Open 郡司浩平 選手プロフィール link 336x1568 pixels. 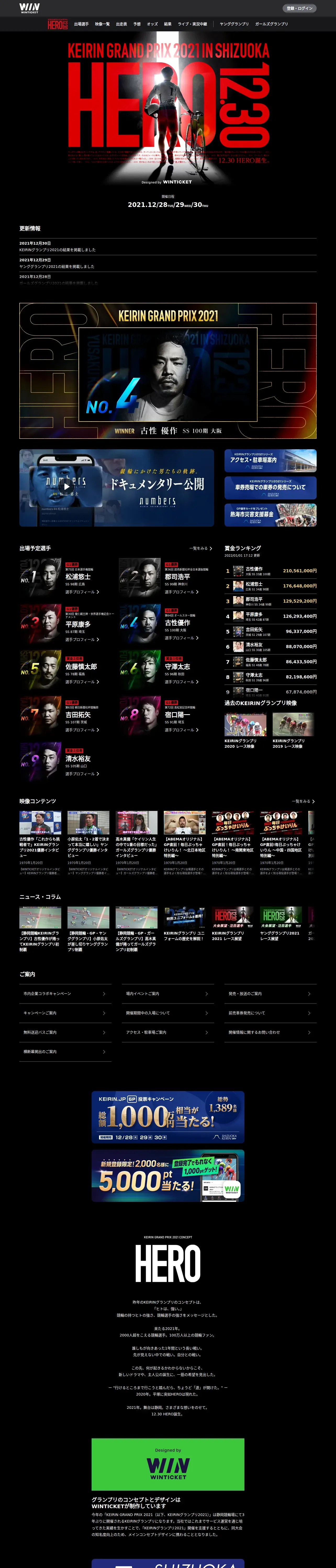181,592
